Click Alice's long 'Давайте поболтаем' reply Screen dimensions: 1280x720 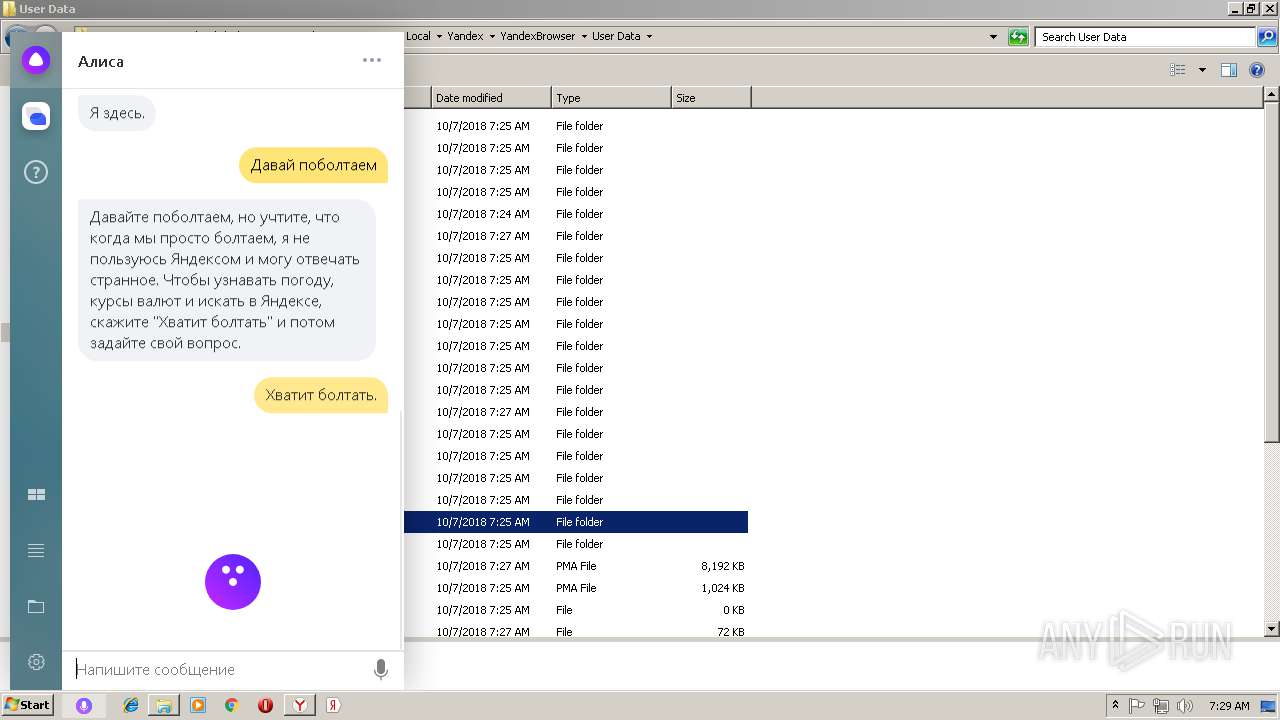227,280
